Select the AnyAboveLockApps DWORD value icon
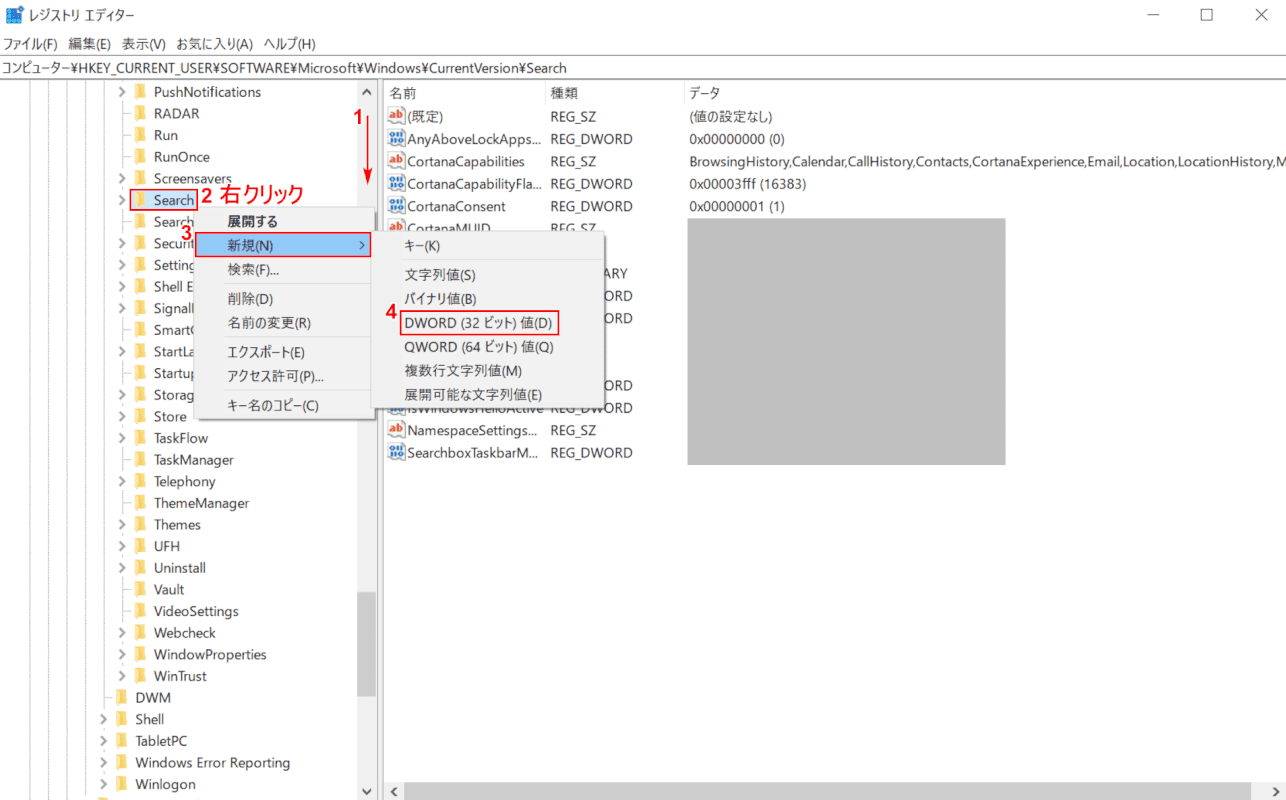The width and height of the screenshot is (1286, 800). click(396, 139)
